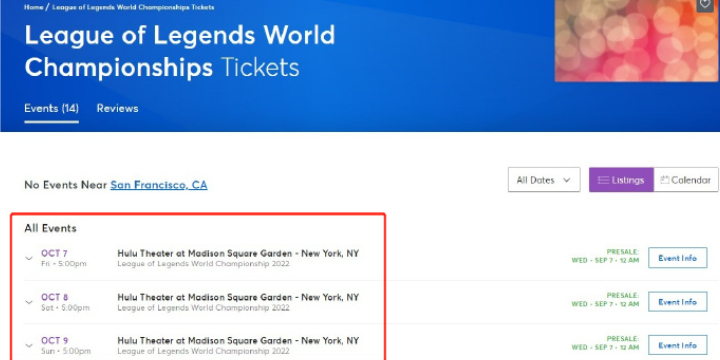Switch to Calendar view
The height and width of the screenshot is (360, 720).
coord(686,180)
